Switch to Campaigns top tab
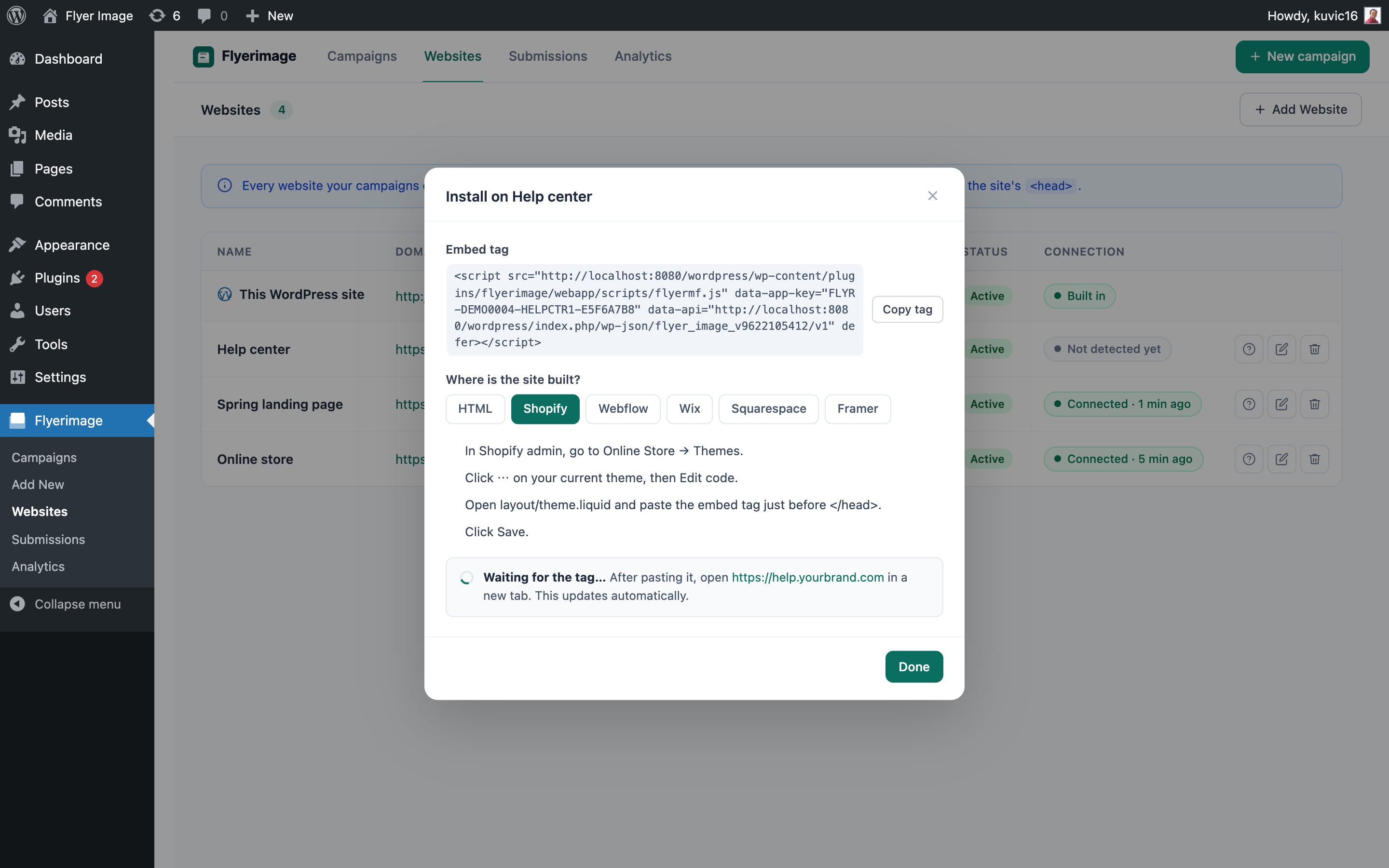Image resolution: width=1389 pixels, height=868 pixels. click(x=362, y=56)
